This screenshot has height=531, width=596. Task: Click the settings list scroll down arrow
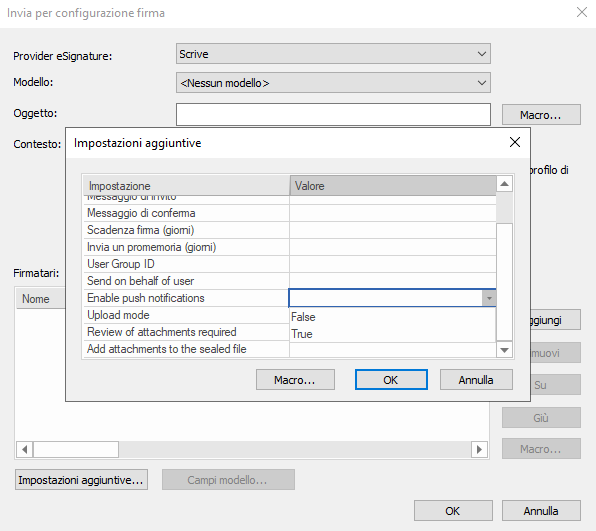[504, 350]
